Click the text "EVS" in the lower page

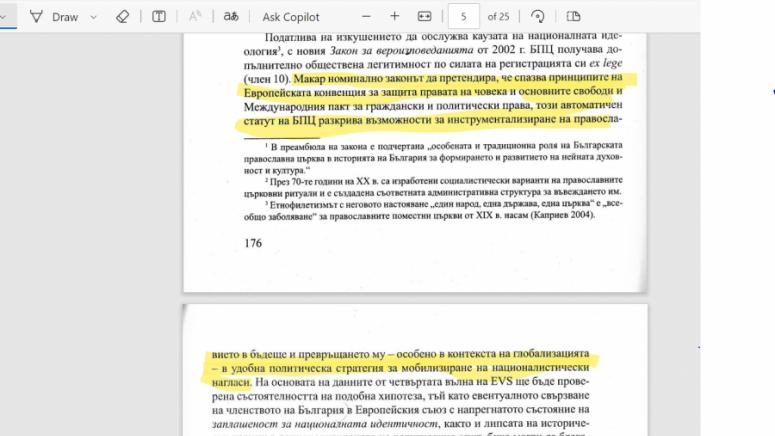[501, 381]
